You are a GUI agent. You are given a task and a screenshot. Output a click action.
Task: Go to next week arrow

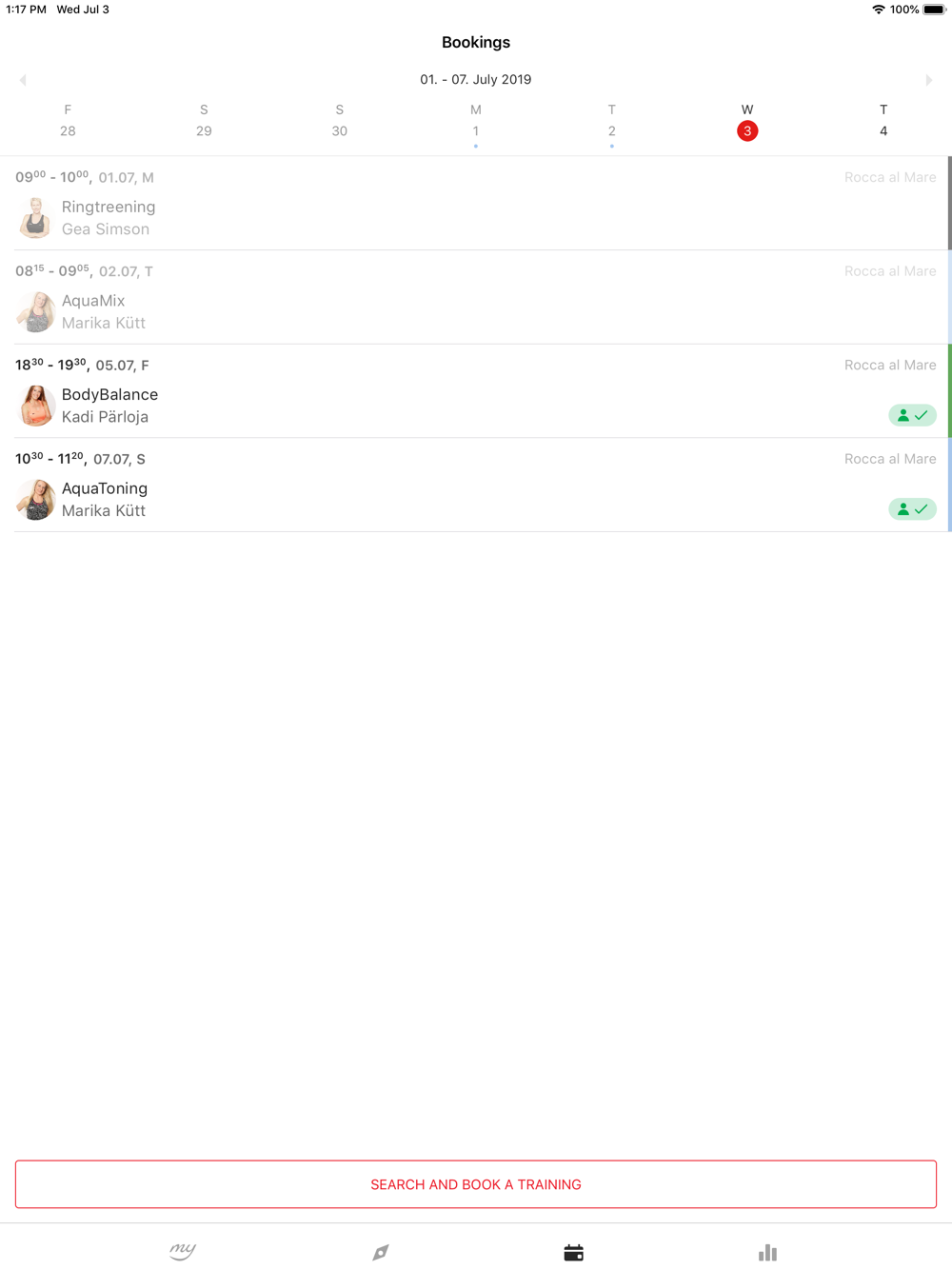[x=929, y=80]
